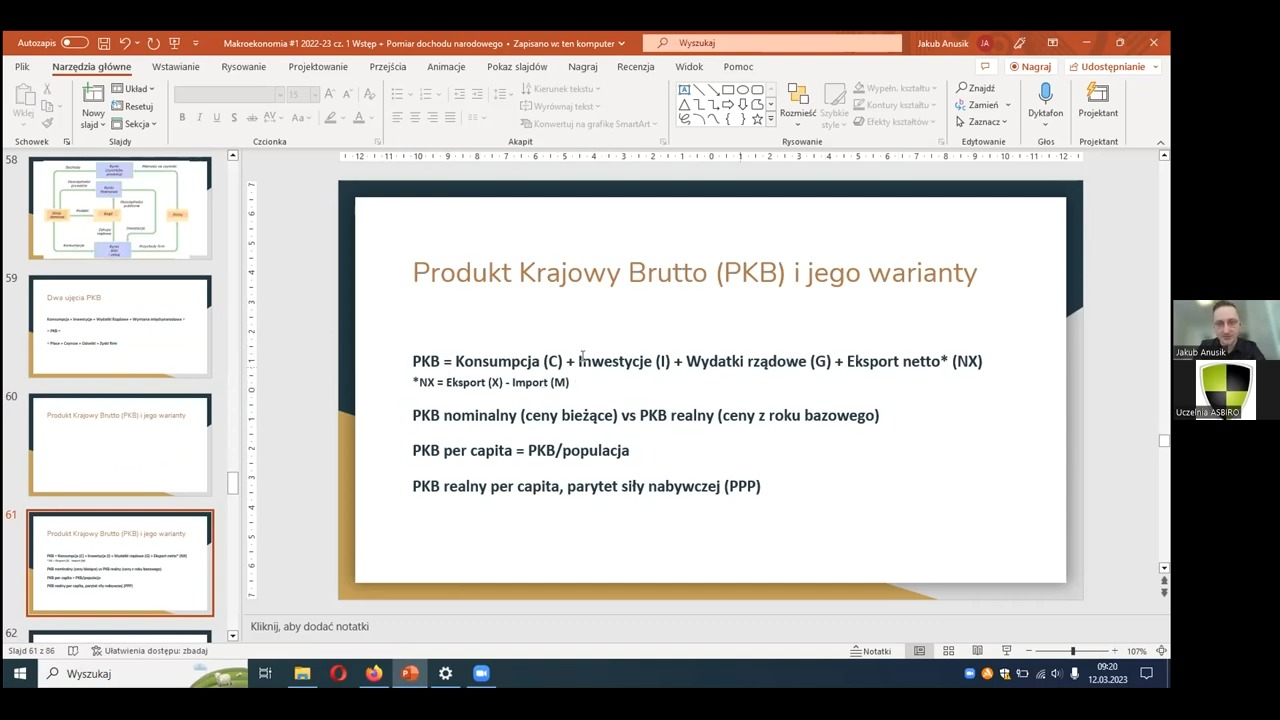Switch to the Rysowanie tab
Image resolution: width=1280 pixels, height=720 pixels.
244,67
